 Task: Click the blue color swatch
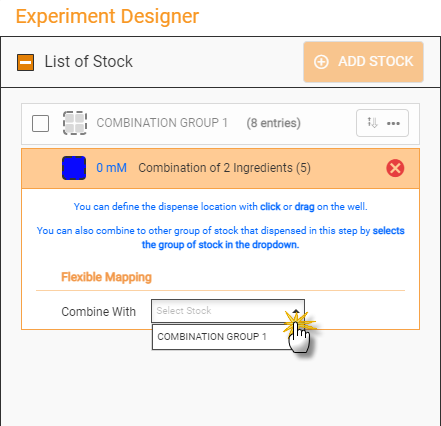tap(74, 168)
